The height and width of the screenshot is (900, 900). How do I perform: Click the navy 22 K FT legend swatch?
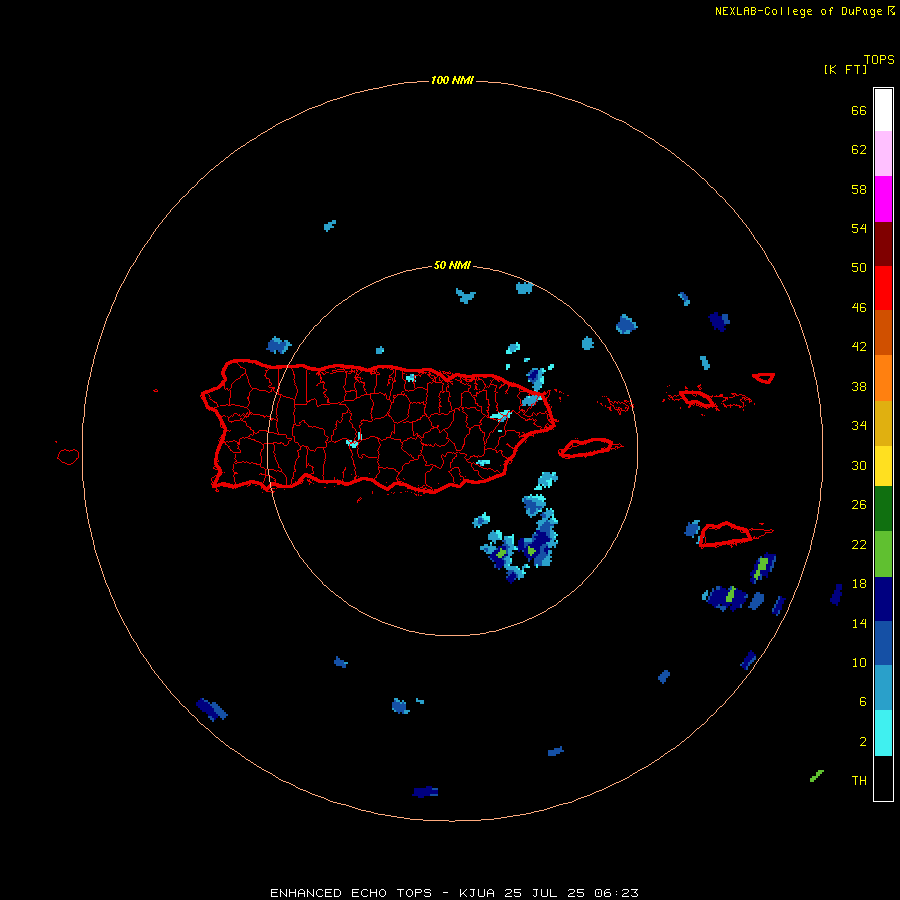[883, 599]
